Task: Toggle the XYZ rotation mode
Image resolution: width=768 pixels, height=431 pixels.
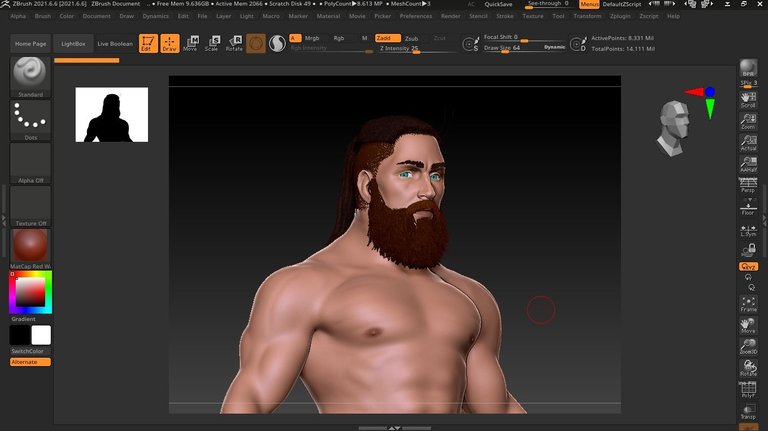Action: pyautogui.click(x=748, y=266)
